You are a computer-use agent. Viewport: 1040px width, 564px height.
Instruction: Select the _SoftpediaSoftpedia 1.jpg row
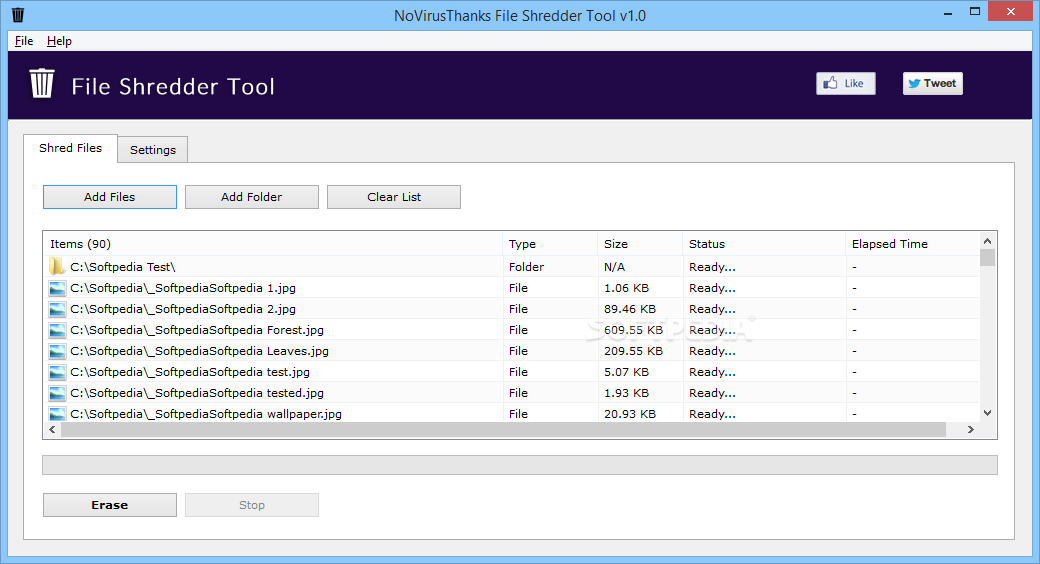click(x=511, y=288)
